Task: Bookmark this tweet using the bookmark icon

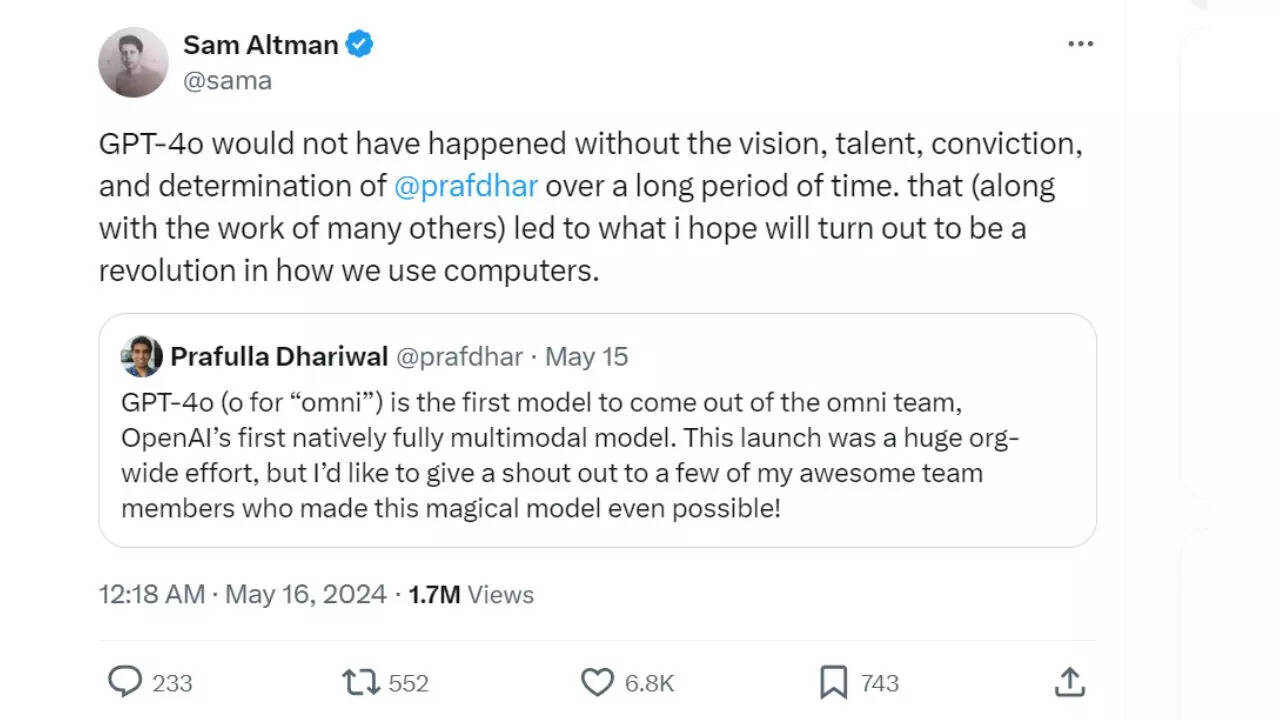Action: coord(833,682)
